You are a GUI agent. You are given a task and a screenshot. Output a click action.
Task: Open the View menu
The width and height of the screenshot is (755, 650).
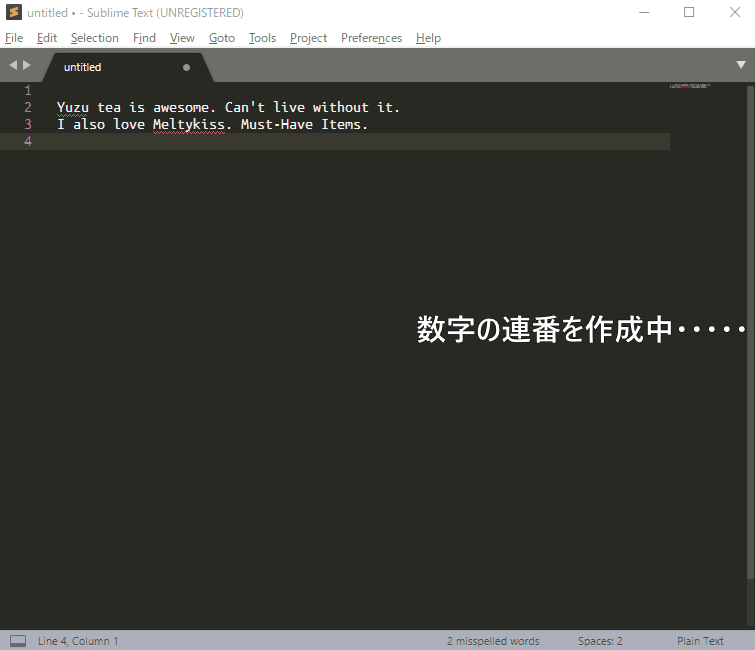coord(182,38)
